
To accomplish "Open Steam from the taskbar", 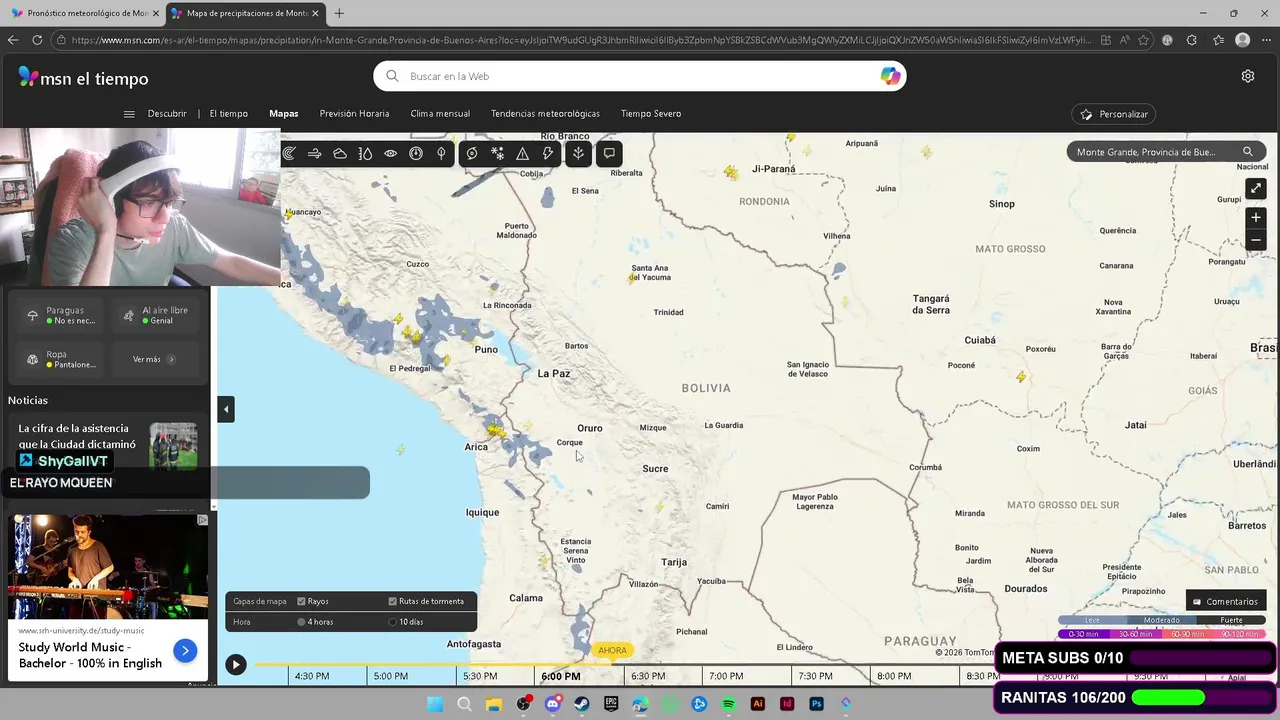I will click(581, 704).
